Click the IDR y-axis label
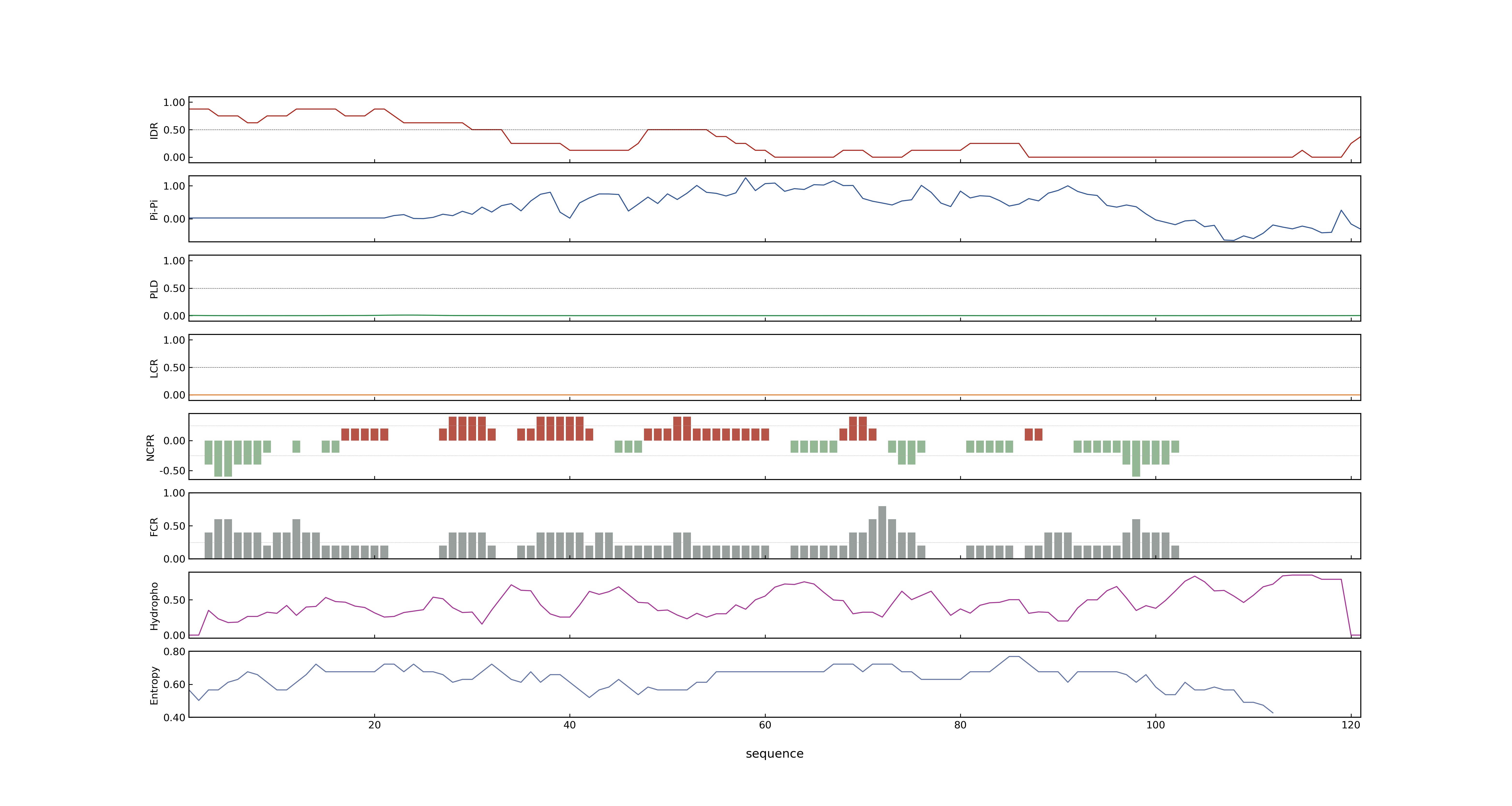 pos(154,130)
